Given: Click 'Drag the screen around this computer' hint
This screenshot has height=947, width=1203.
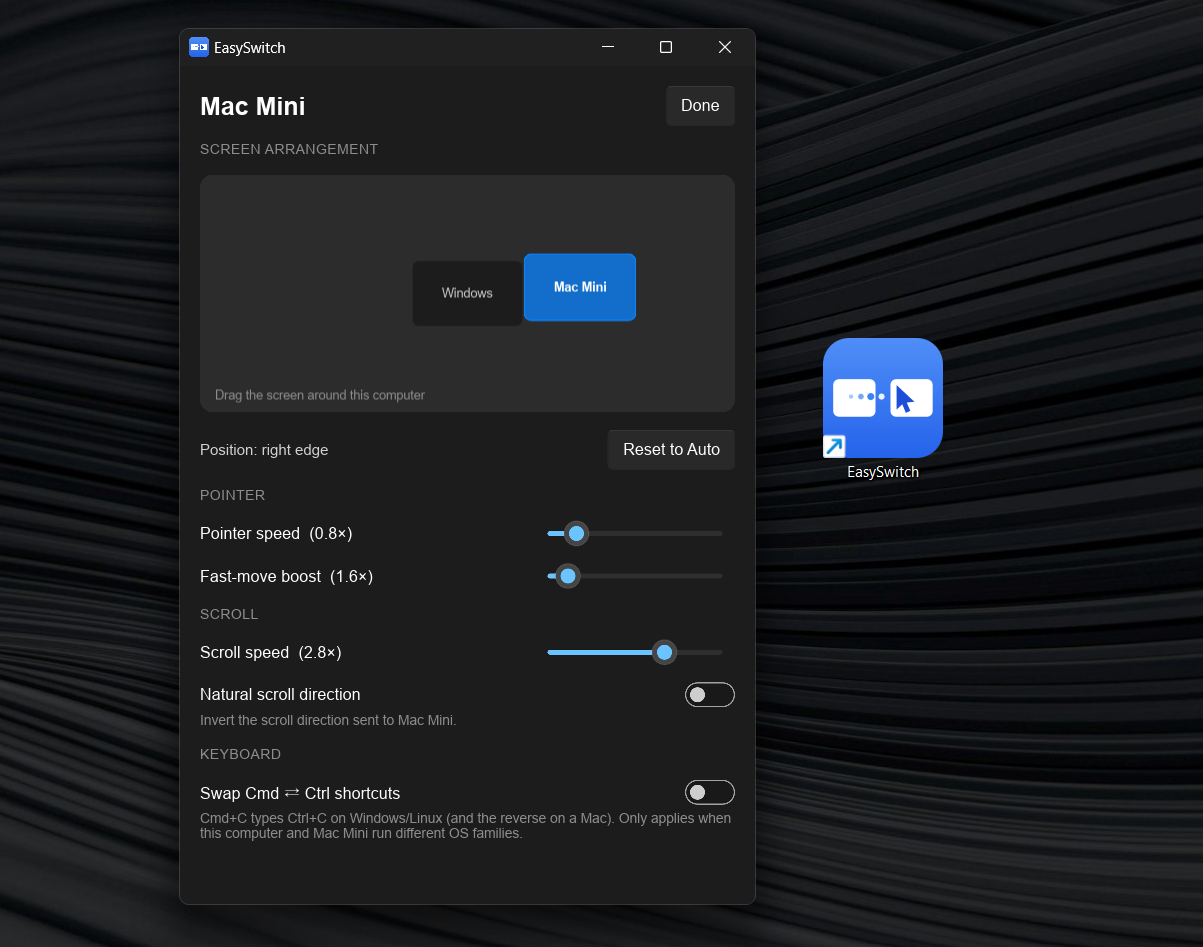Looking at the screenshot, I should [x=320, y=395].
